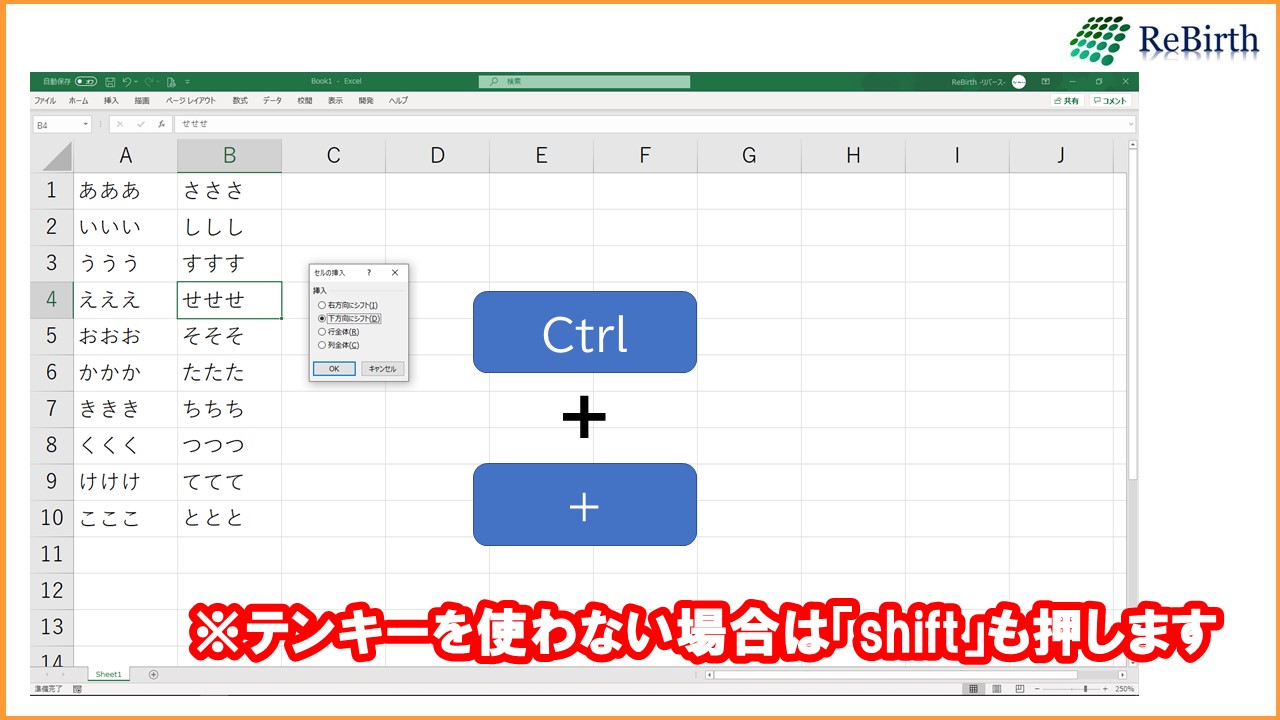Select column B header

pos(229,155)
